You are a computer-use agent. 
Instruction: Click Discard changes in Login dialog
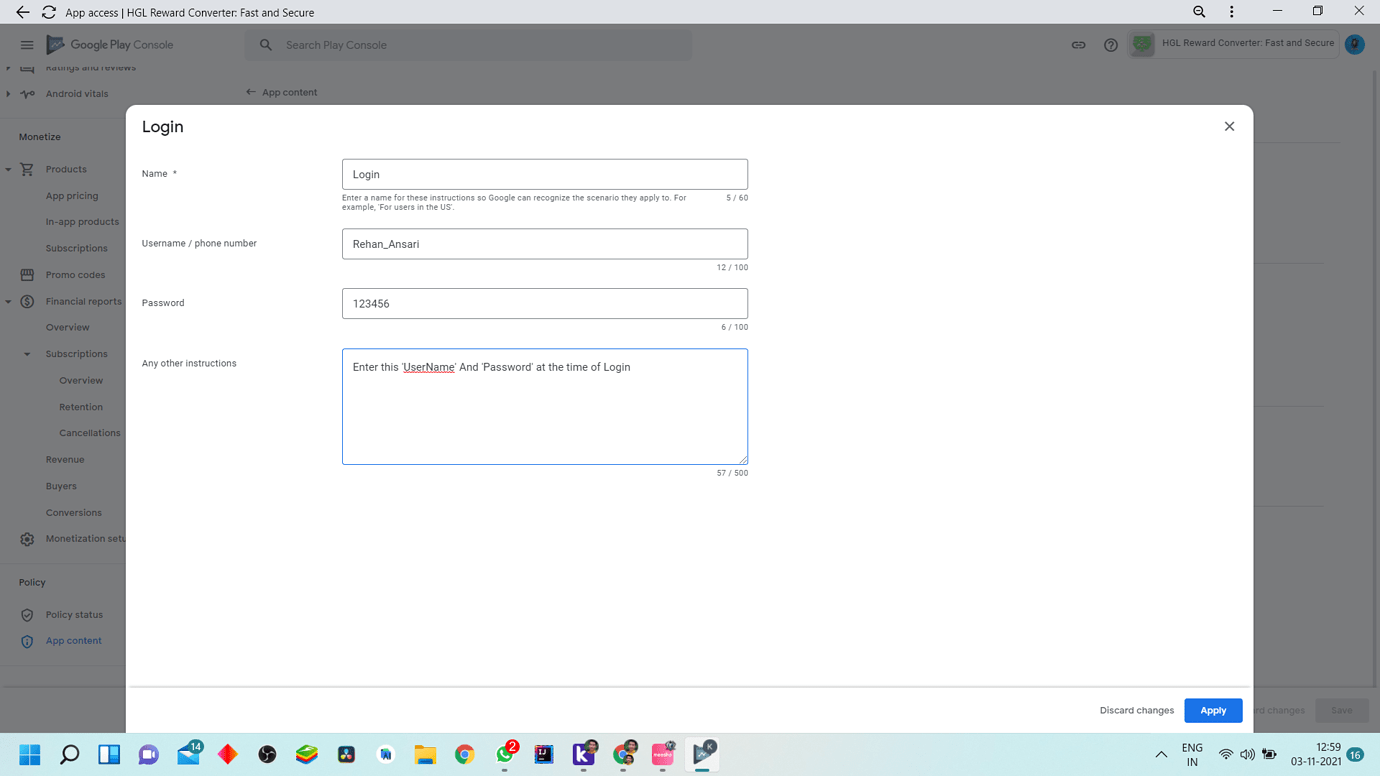pos(1137,710)
